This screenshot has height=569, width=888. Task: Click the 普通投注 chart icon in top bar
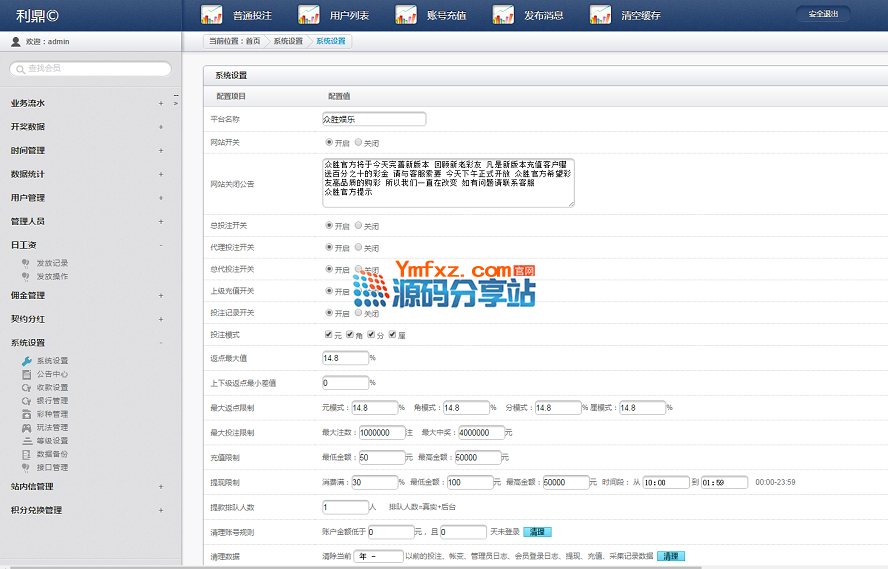(x=211, y=15)
